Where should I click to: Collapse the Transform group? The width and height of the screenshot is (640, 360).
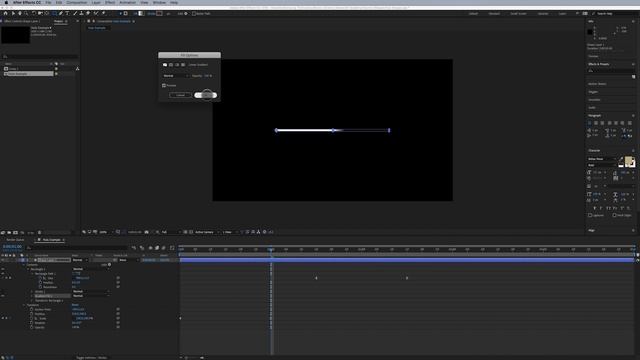click(24, 305)
